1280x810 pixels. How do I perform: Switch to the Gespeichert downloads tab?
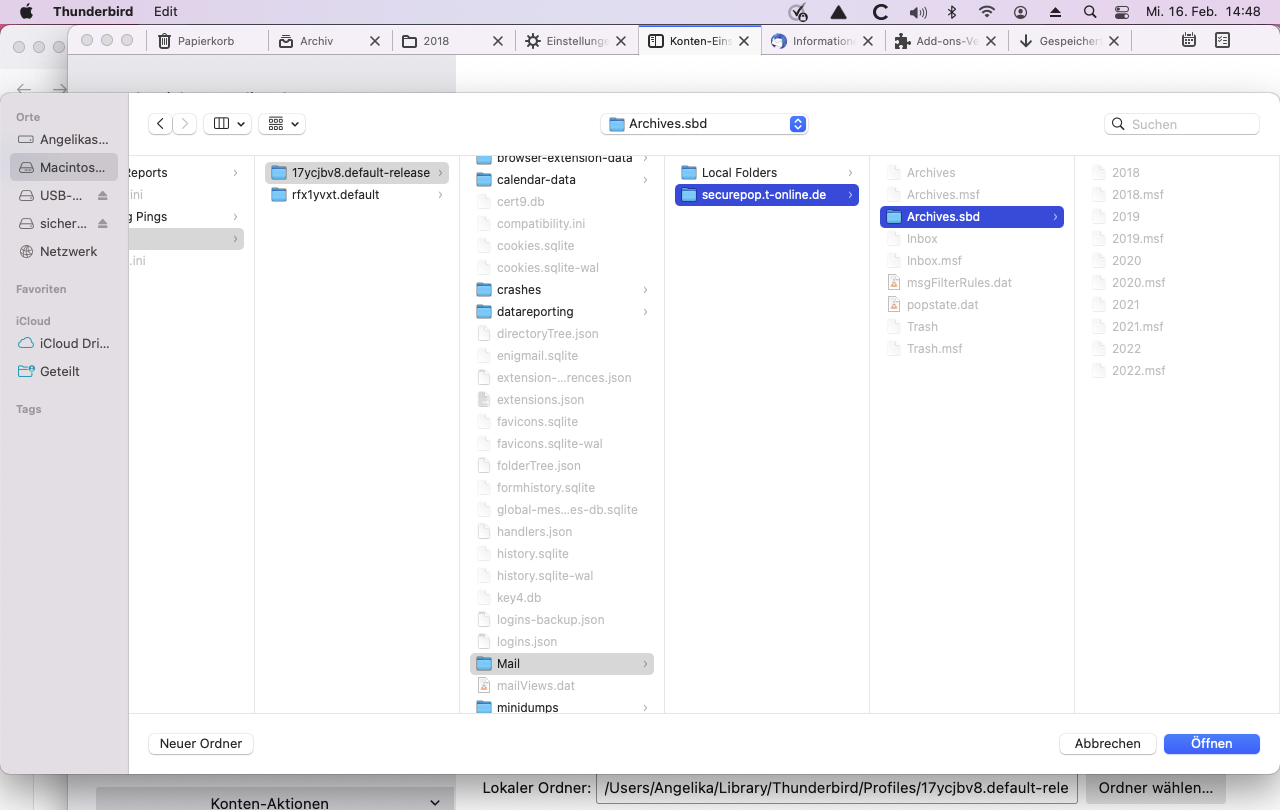[1068, 41]
